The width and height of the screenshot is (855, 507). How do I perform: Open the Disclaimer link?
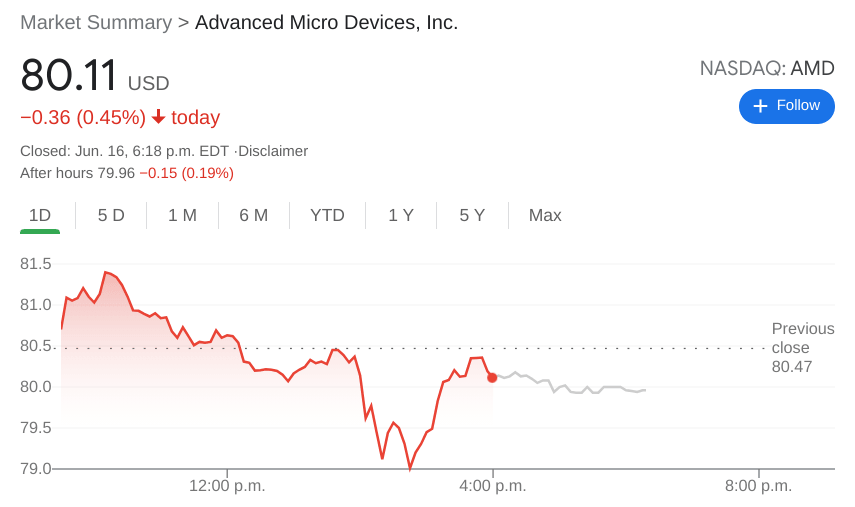coord(273,151)
